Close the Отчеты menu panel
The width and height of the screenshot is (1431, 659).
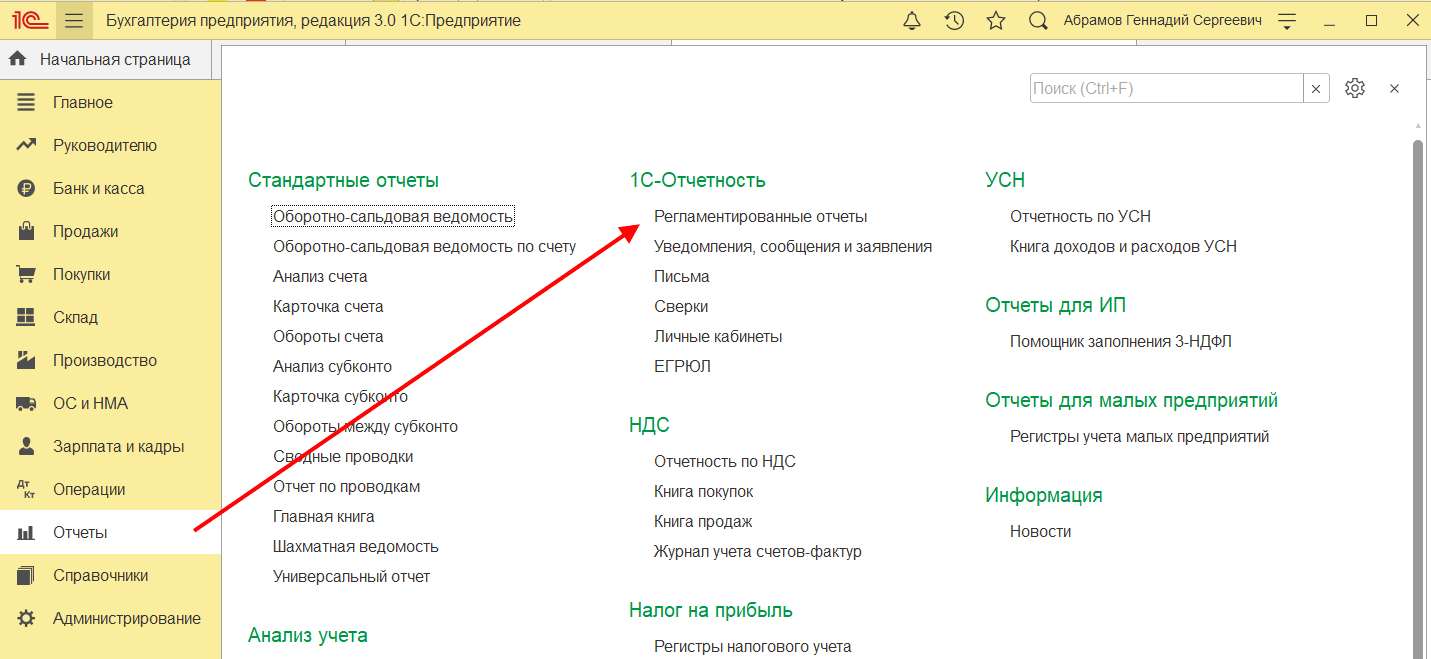click(x=1394, y=88)
